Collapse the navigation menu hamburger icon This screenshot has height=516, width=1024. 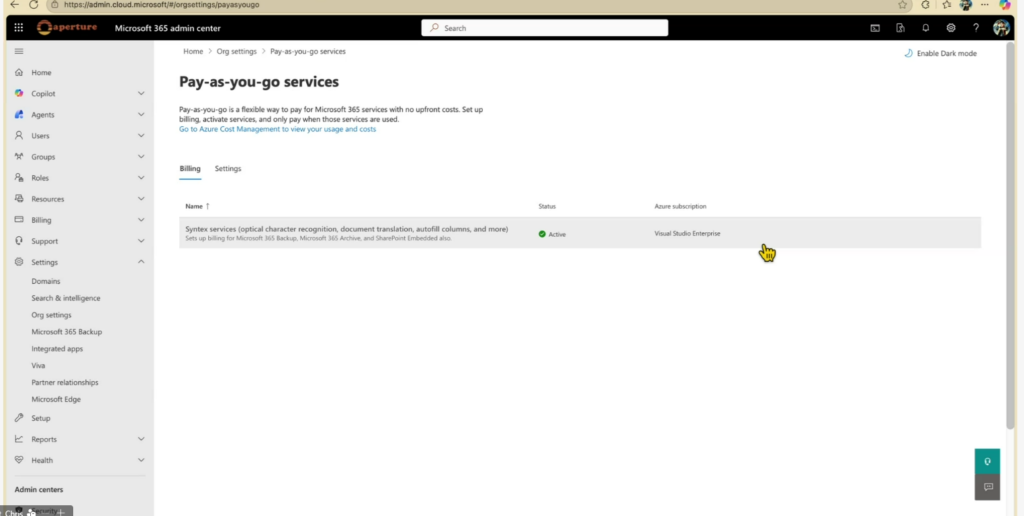coord(19,51)
